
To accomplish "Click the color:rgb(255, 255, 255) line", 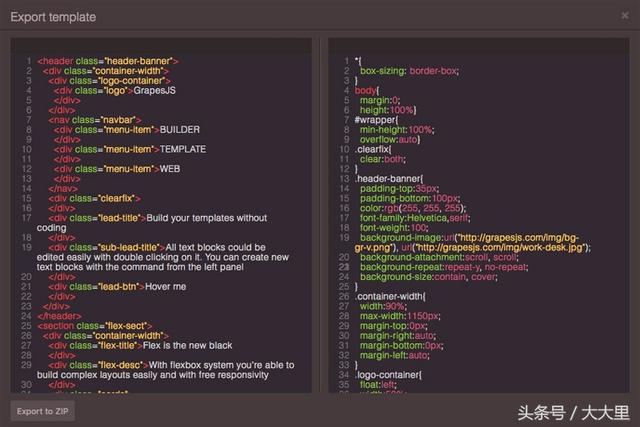I will coord(413,208).
